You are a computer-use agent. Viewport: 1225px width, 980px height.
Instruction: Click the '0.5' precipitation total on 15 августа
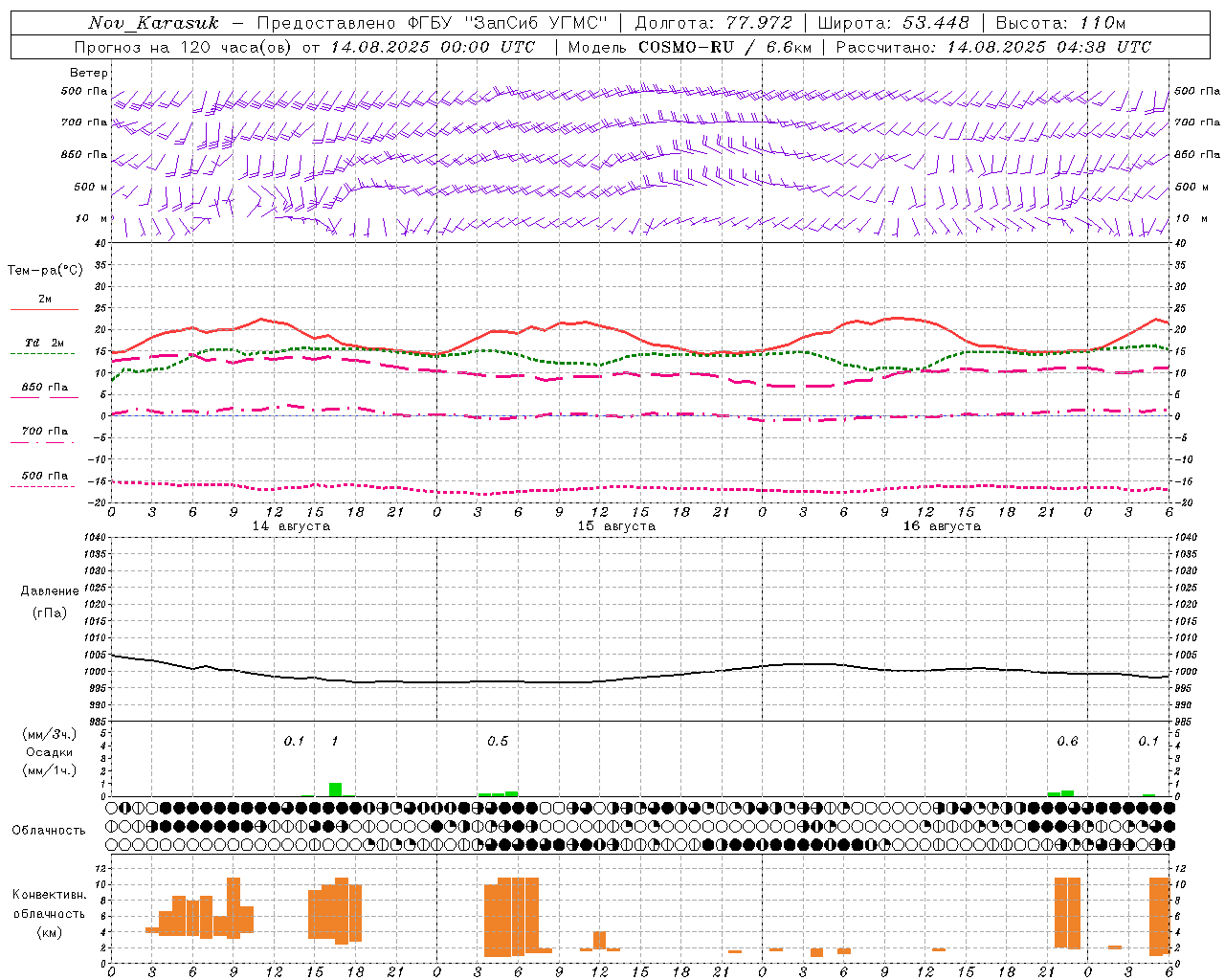[498, 742]
